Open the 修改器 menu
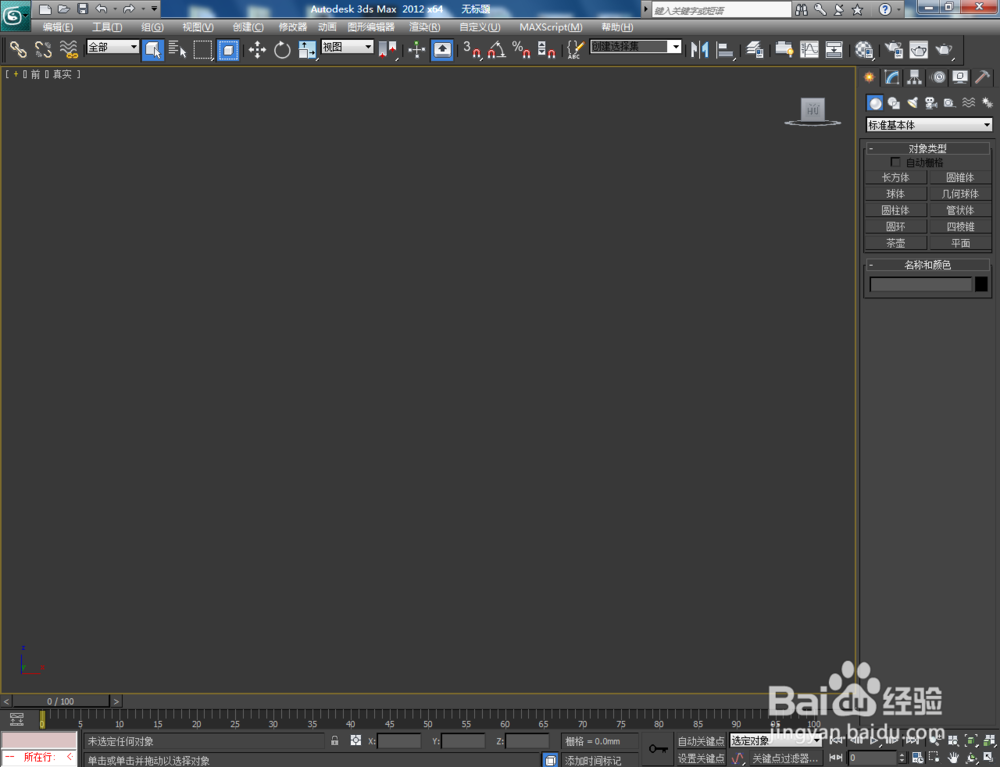The image size is (1000, 767). (293, 27)
